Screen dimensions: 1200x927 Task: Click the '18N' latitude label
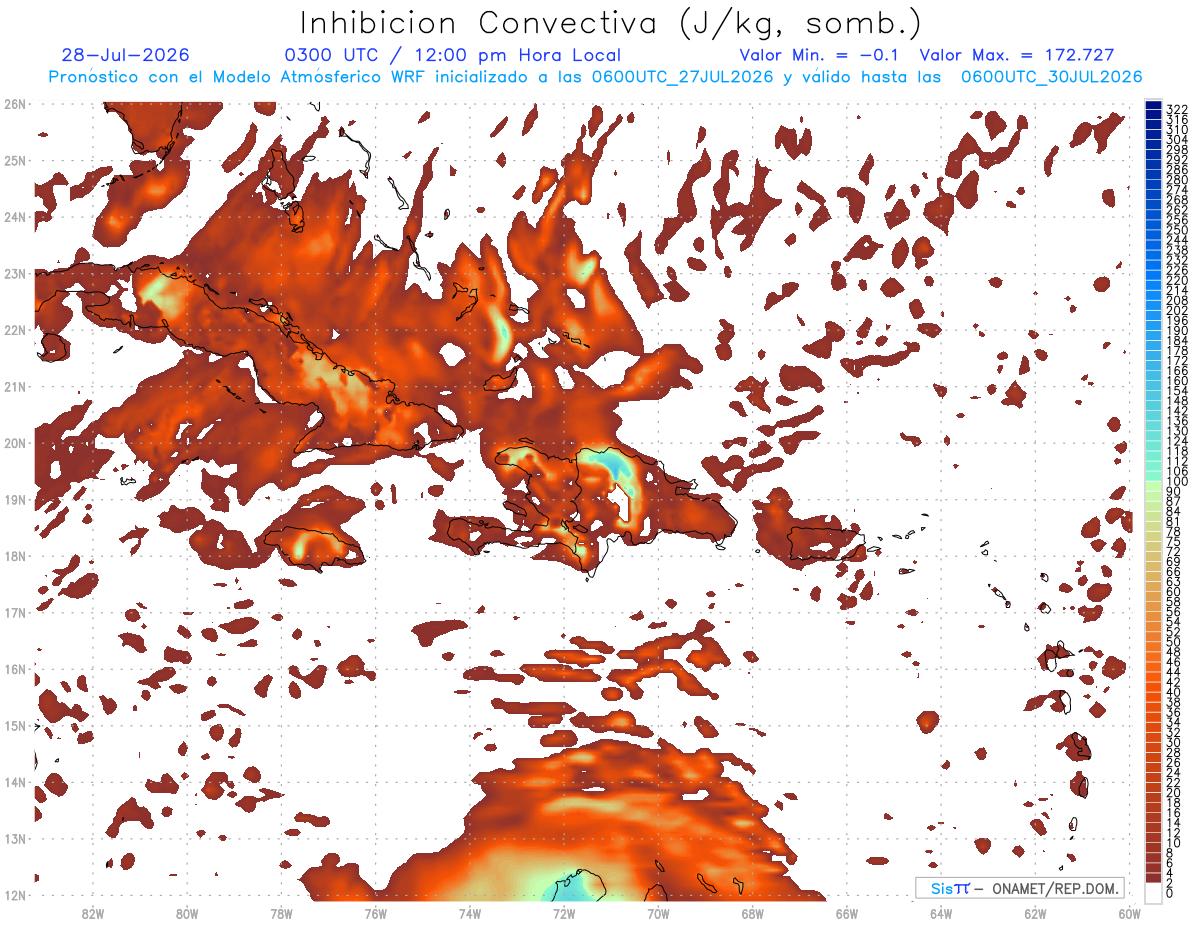tap(15, 556)
